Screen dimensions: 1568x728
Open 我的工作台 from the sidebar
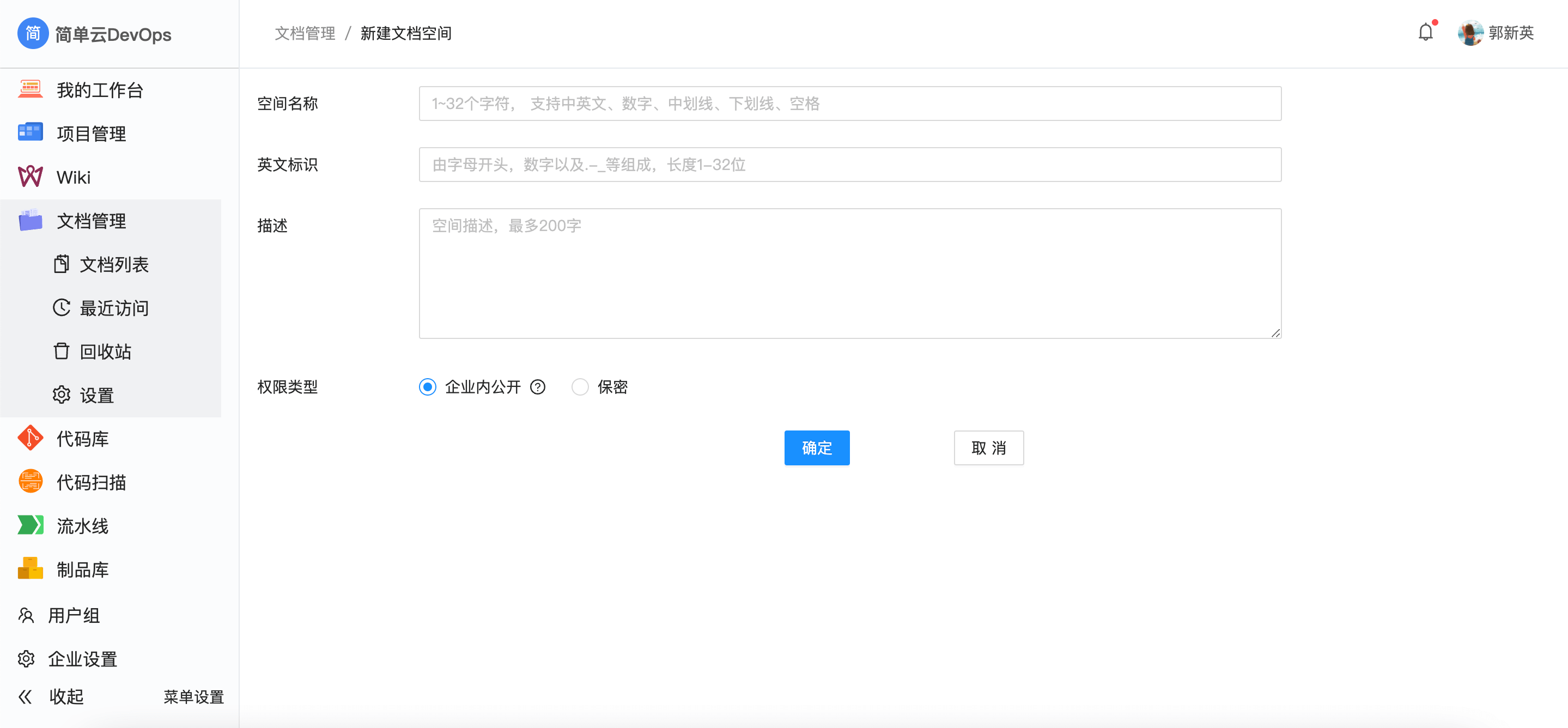(x=99, y=89)
